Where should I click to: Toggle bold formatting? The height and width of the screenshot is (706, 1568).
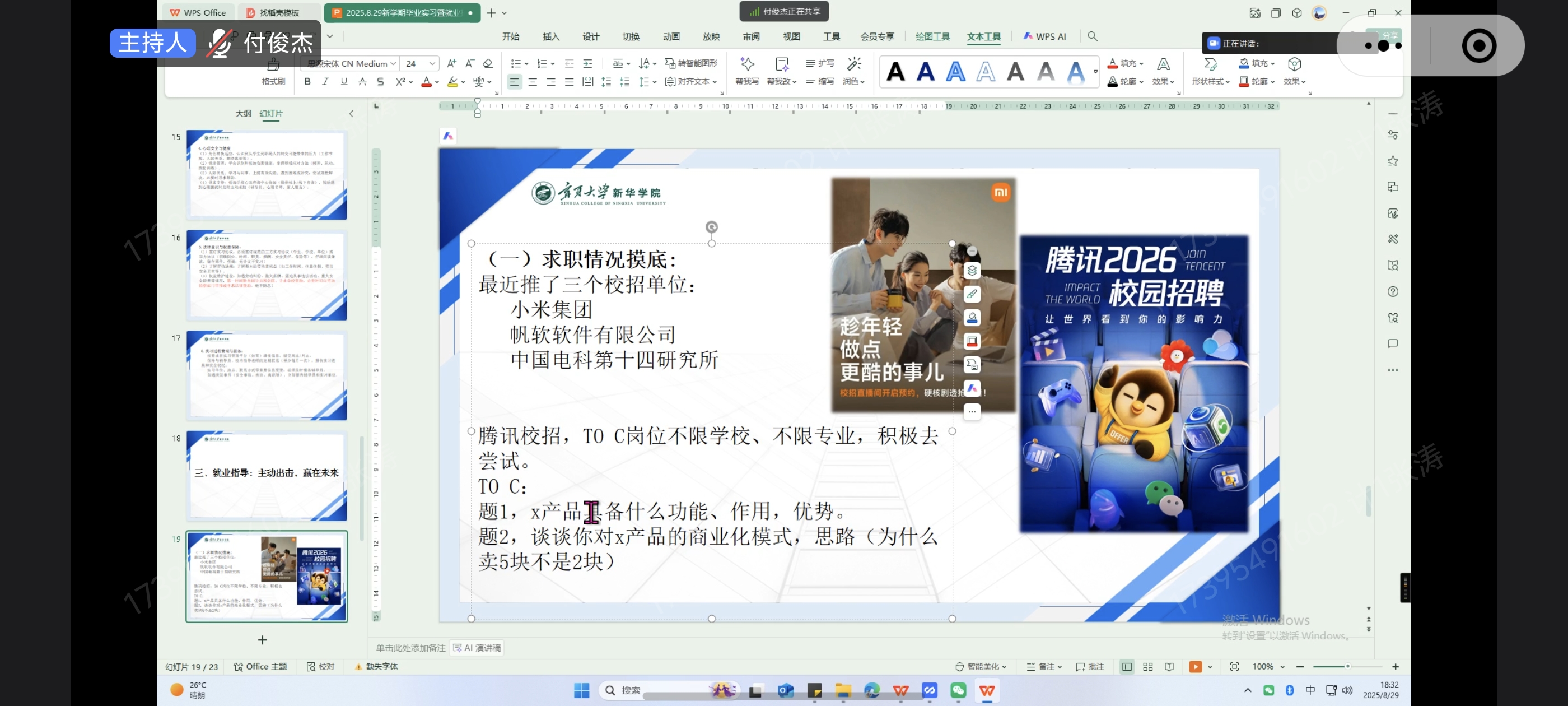click(307, 82)
